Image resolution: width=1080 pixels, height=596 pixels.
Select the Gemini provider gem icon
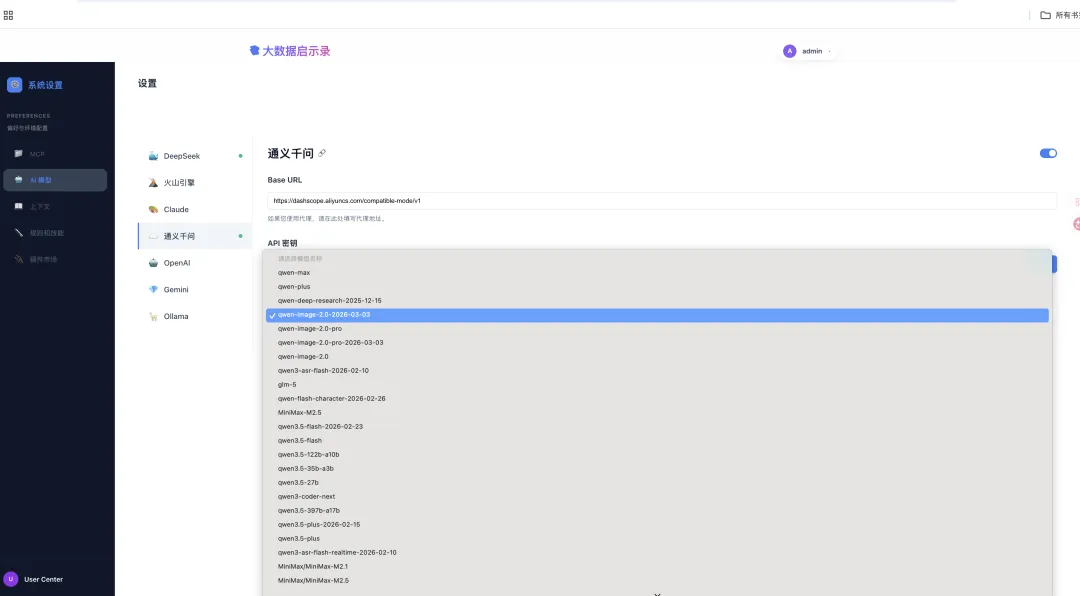(153, 289)
